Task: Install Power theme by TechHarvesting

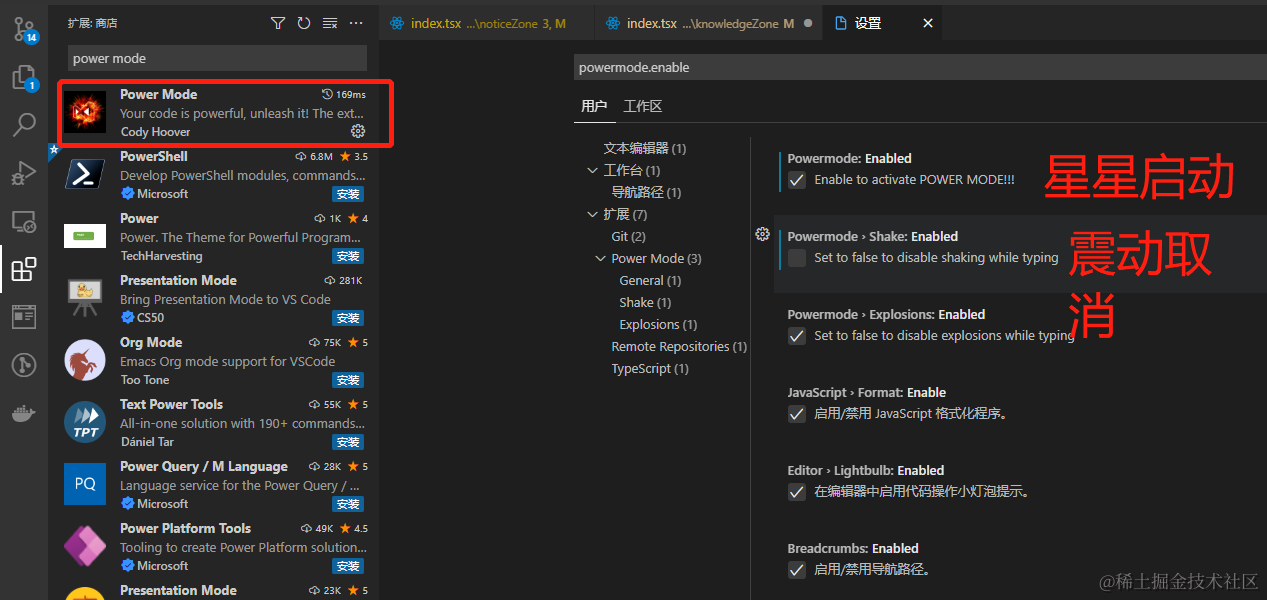Action: pos(348,256)
